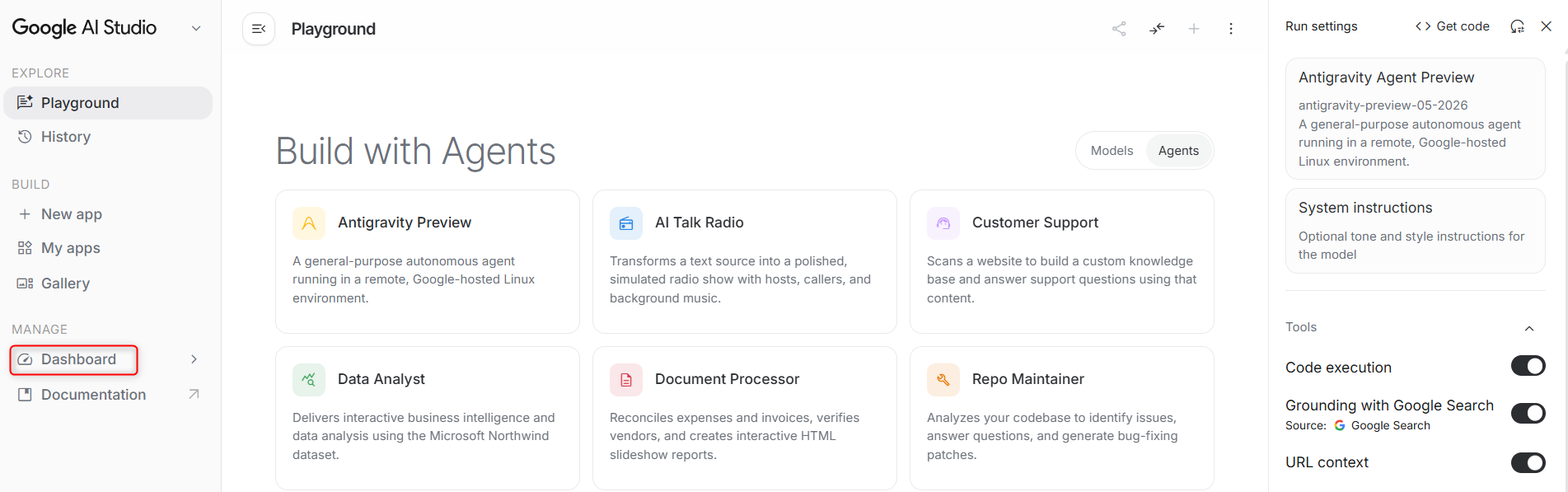Collapse the sidebar with the menu toggle icon
1568x492 pixels.
pyautogui.click(x=259, y=29)
